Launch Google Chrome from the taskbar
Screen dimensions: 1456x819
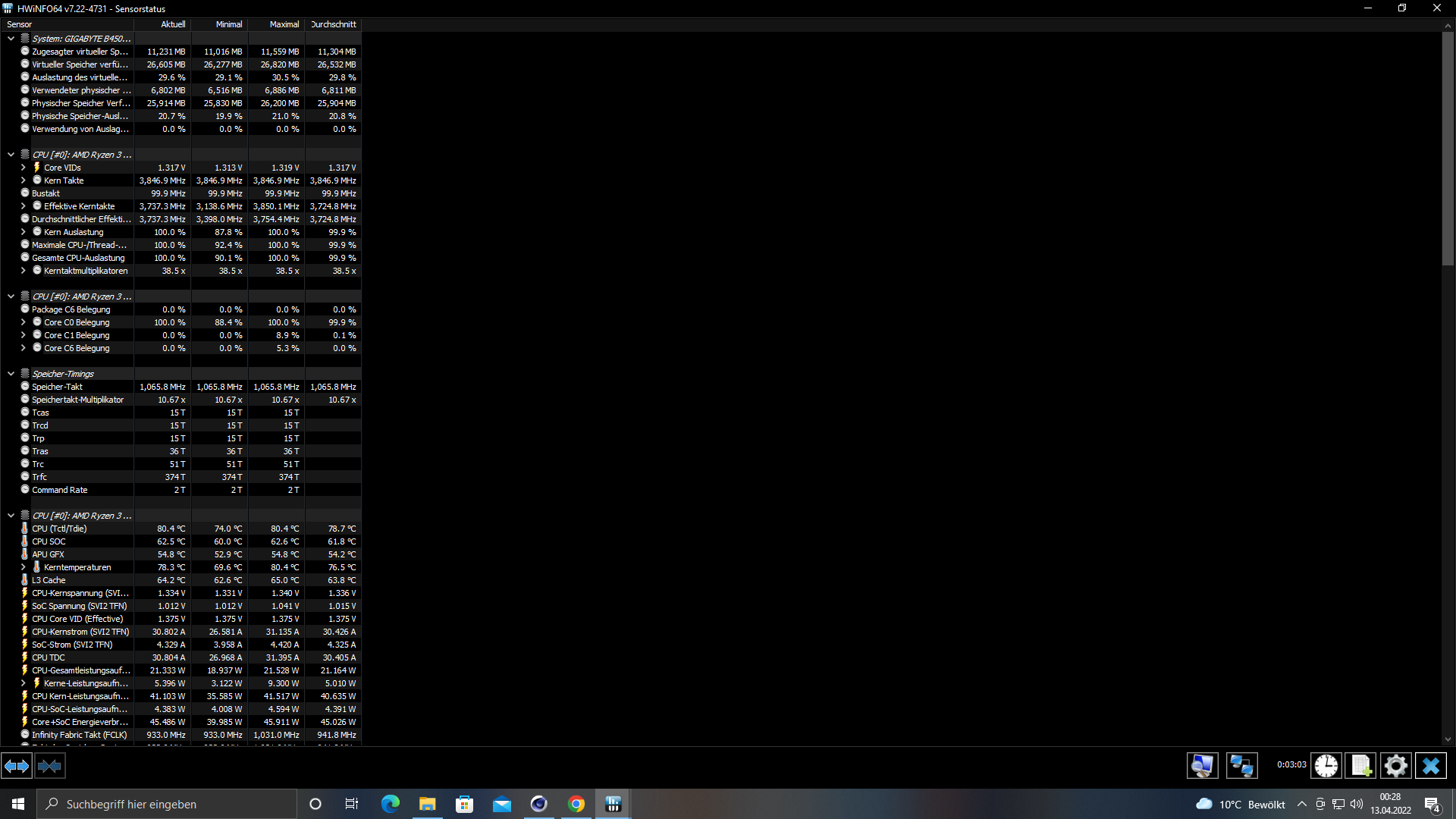pyautogui.click(x=576, y=804)
